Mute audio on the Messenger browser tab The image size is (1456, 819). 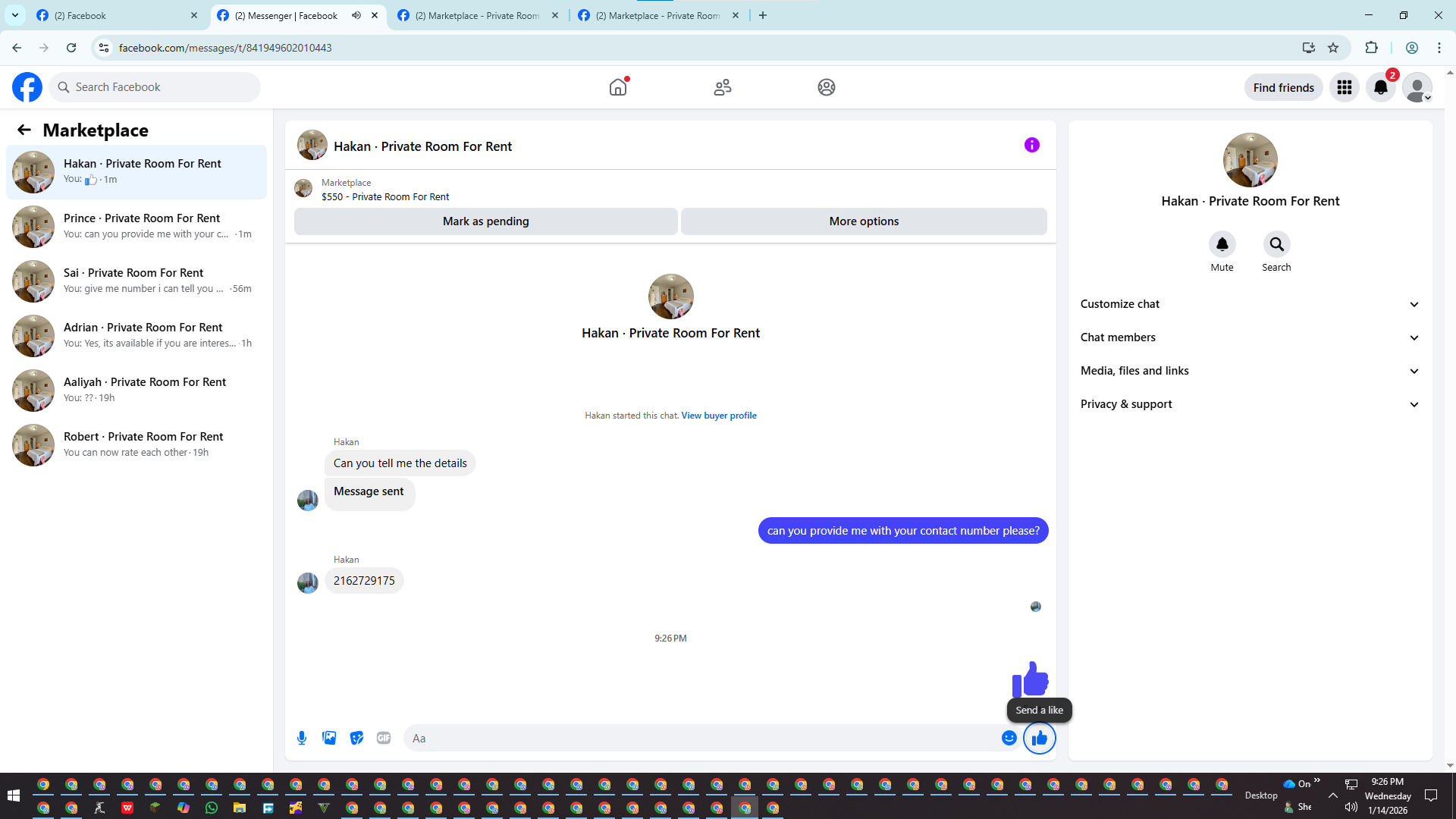356,15
